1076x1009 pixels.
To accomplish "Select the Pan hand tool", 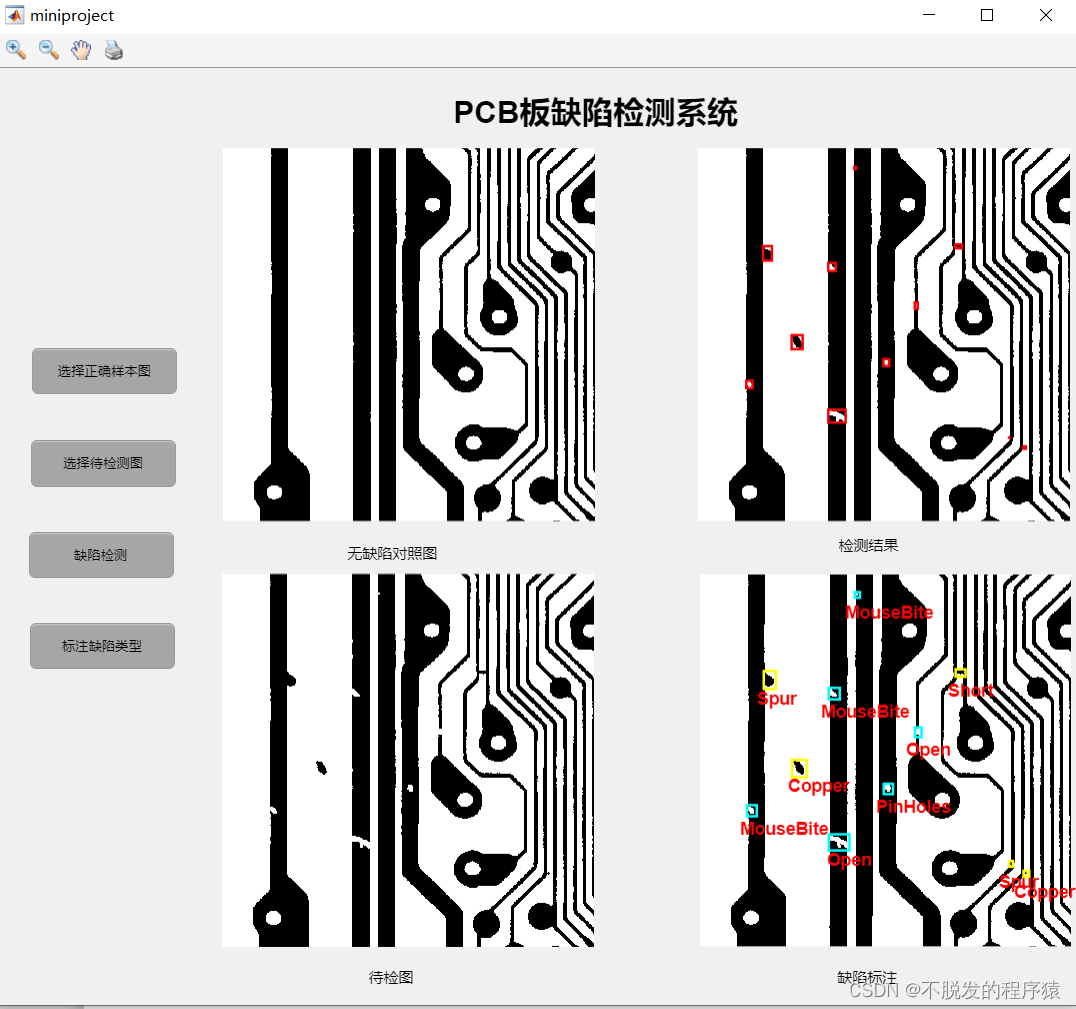I will [81, 49].
